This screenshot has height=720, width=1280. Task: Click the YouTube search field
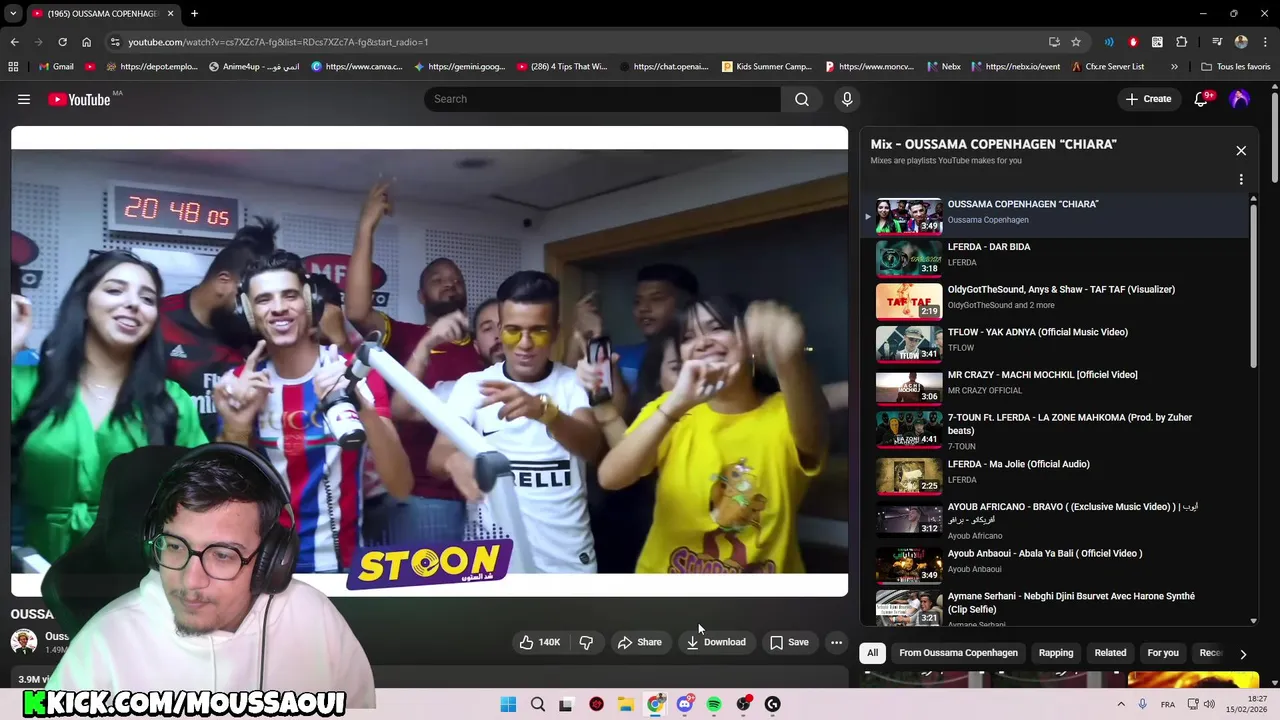coord(603,99)
